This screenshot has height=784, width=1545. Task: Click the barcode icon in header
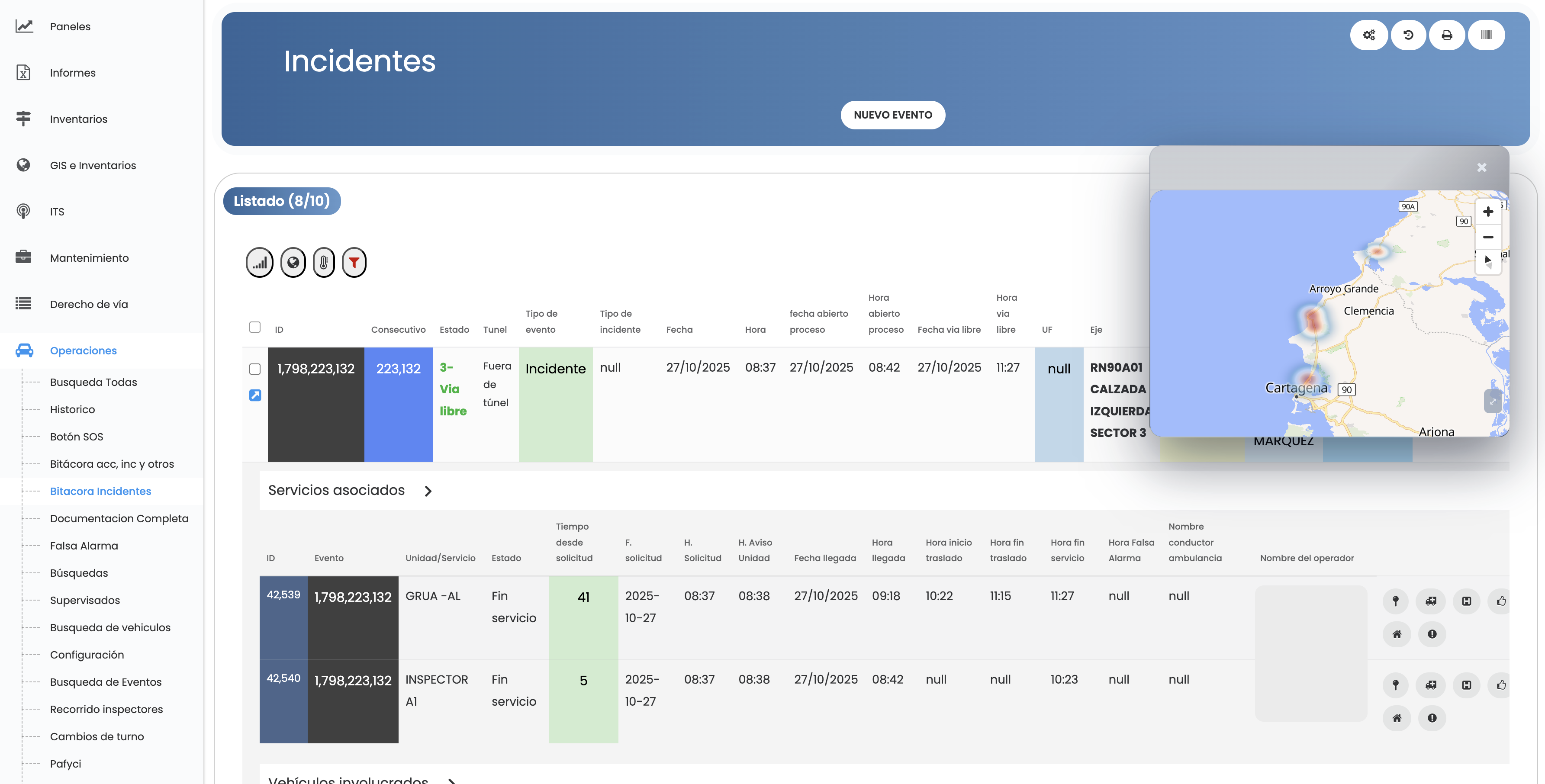click(x=1486, y=35)
